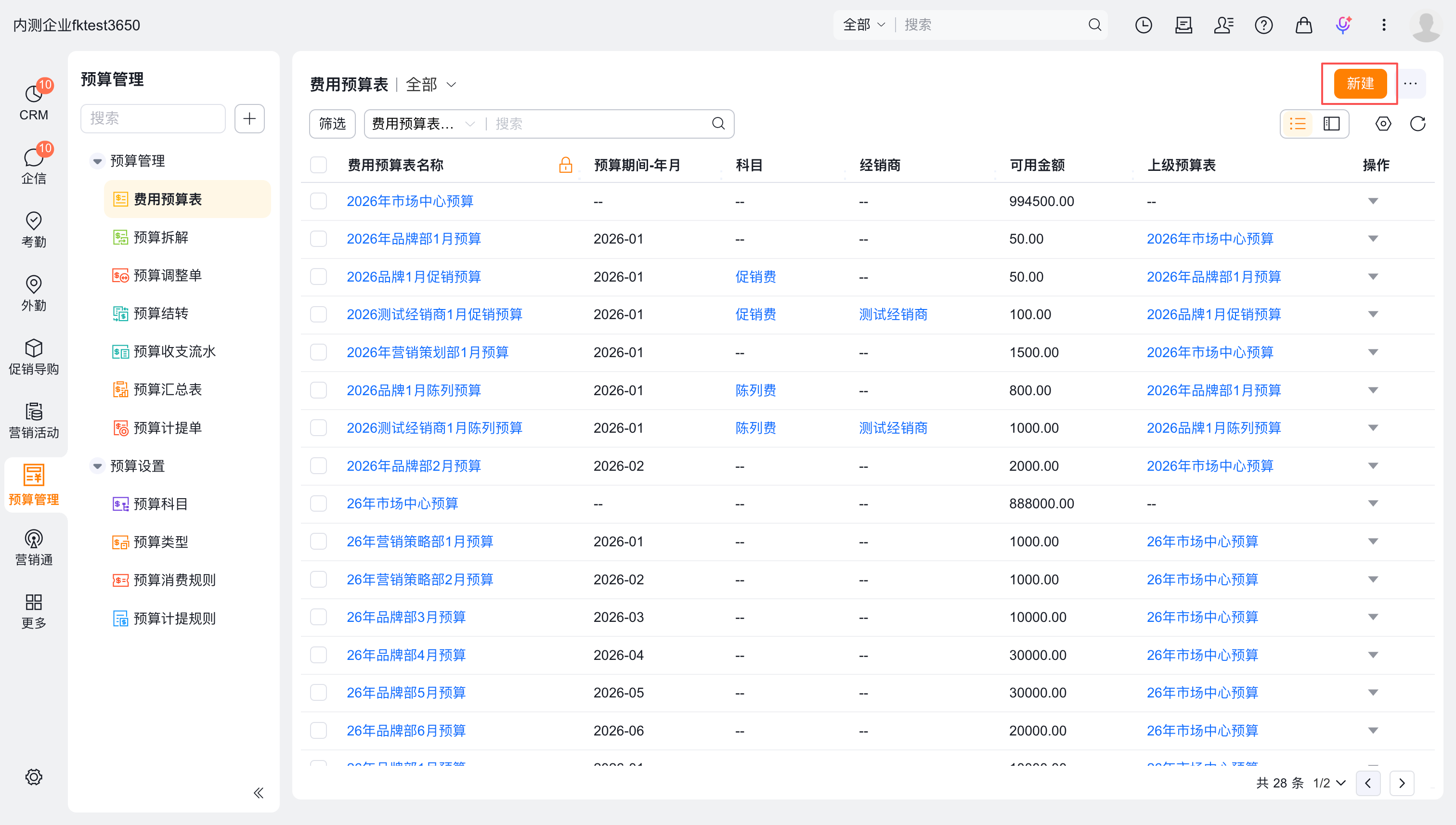
Task: Open the 测试经销商 link in the 陈列费 row
Action: click(893, 428)
